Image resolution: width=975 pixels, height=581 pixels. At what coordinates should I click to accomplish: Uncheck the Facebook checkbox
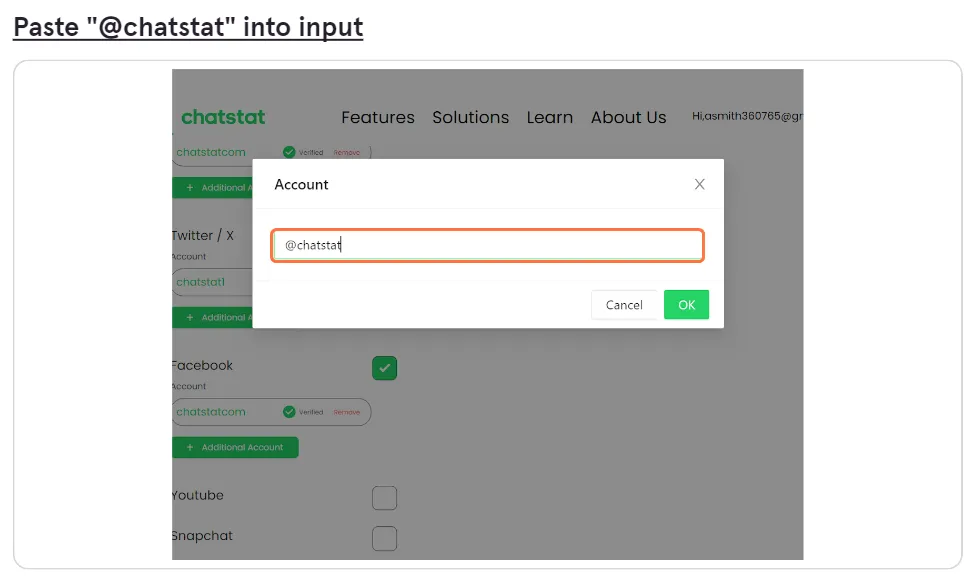pyautogui.click(x=384, y=368)
